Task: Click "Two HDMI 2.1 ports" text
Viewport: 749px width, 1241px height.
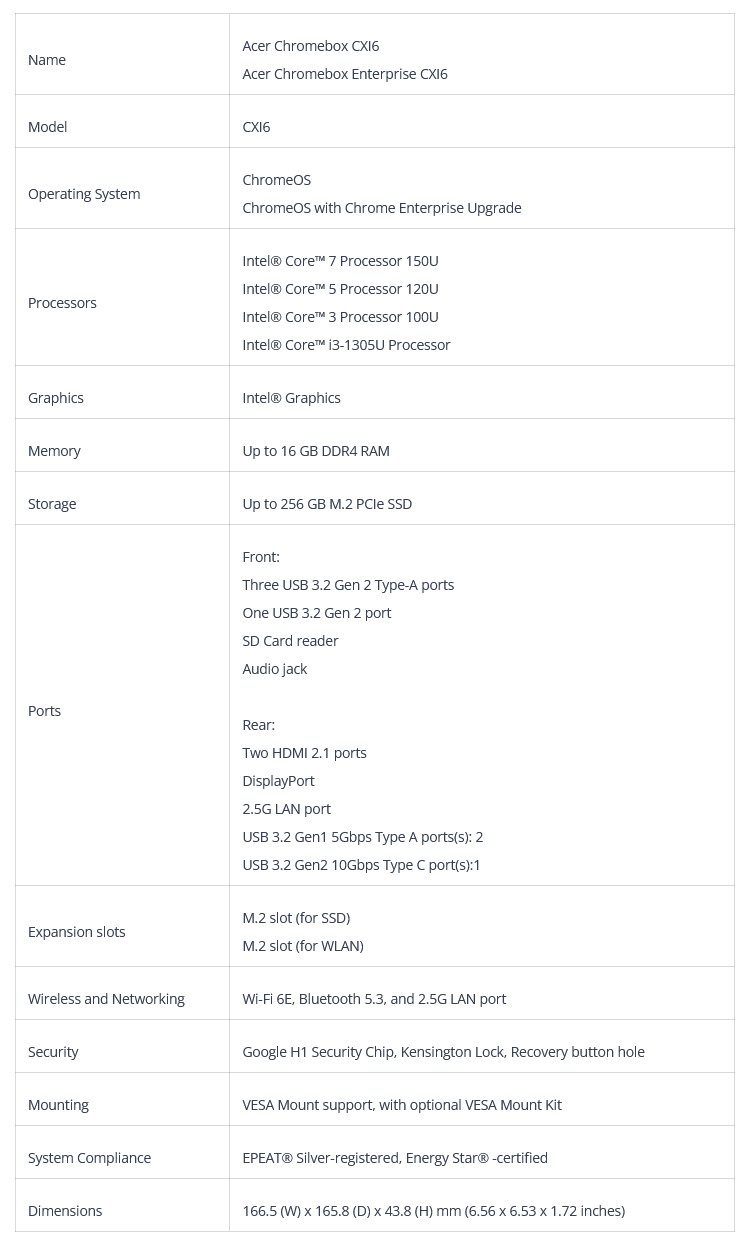Action: pyautogui.click(x=304, y=753)
